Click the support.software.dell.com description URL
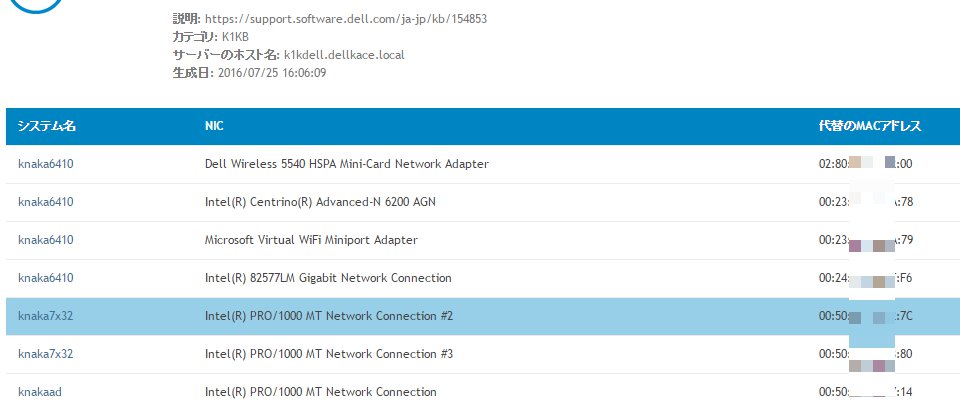The height and width of the screenshot is (406, 960). tap(346, 19)
